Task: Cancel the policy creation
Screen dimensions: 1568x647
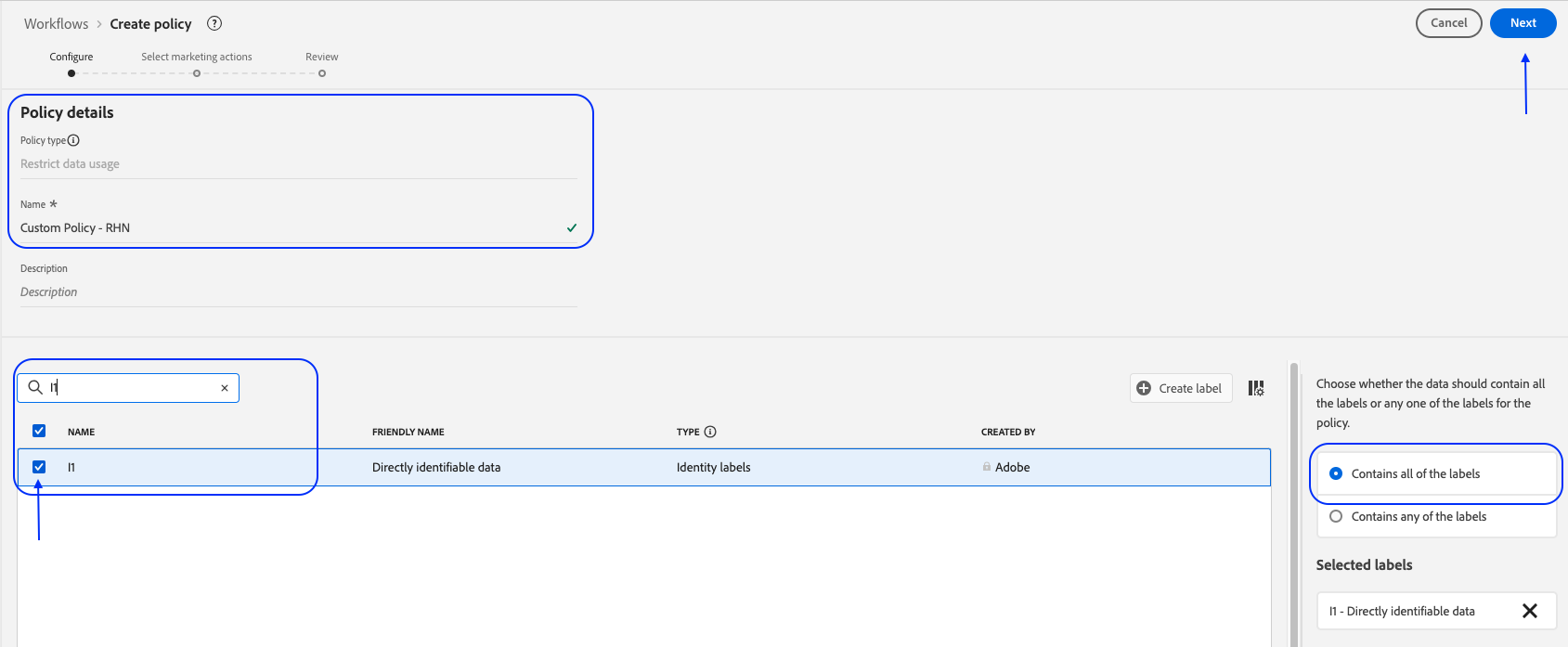Action: point(1449,23)
